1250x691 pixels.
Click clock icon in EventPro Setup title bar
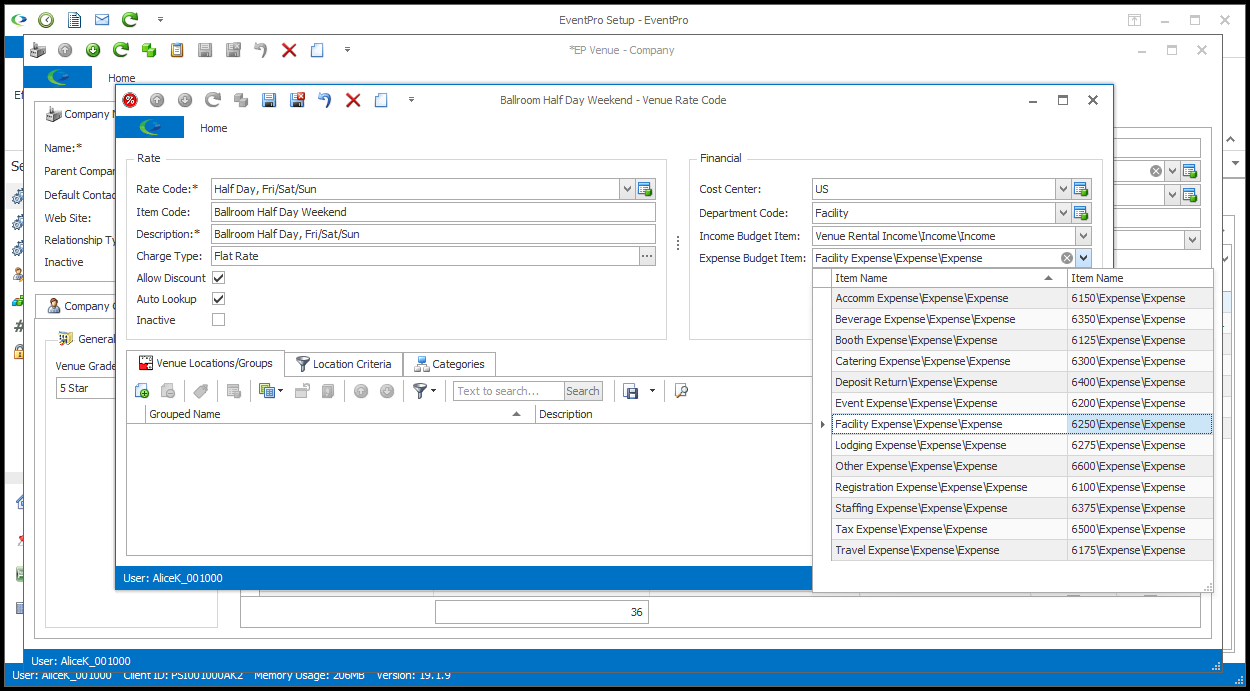coord(46,20)
